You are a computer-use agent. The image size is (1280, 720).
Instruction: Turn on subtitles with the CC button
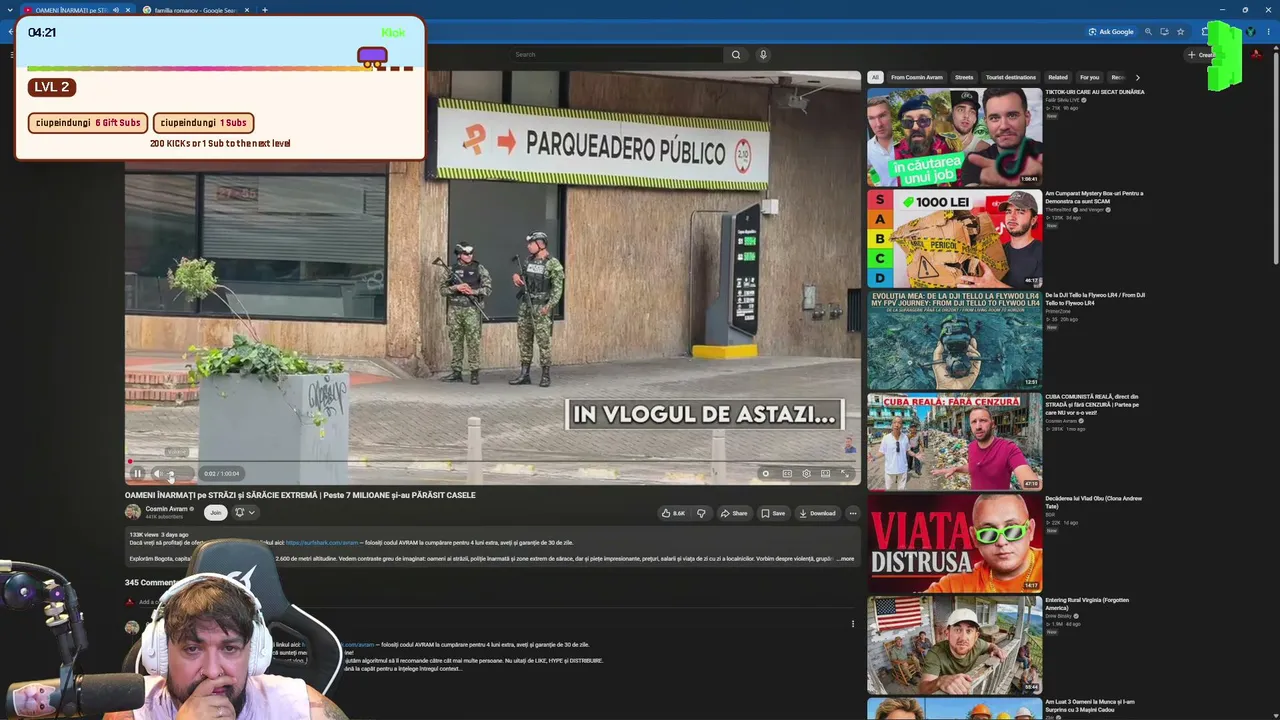point(787,474)
